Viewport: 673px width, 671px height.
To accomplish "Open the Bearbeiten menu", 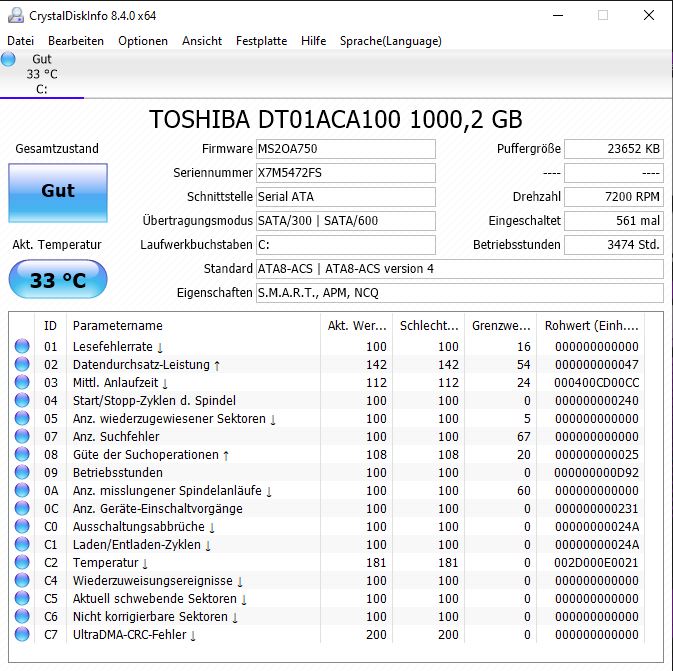I will point(76,41).
